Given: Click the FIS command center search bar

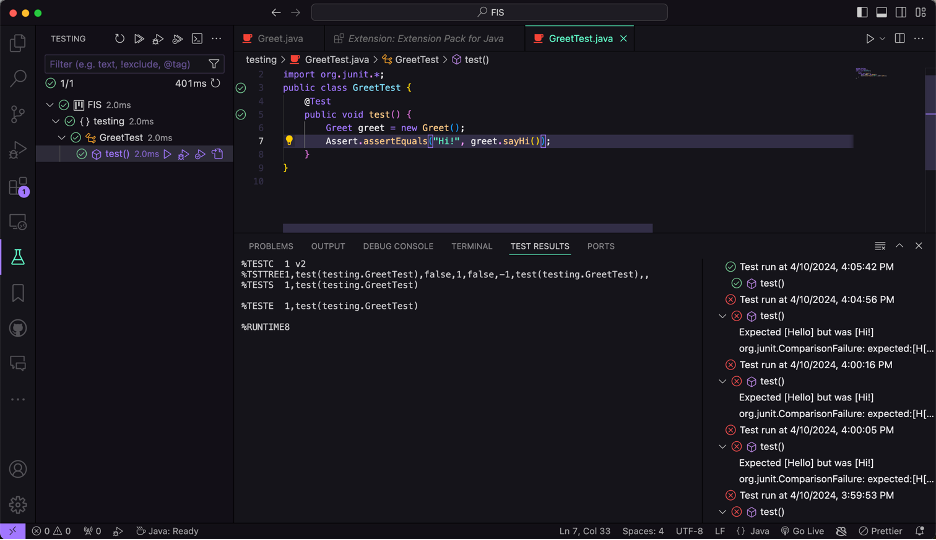Looking at the screenshot, I should pos(489,12).
